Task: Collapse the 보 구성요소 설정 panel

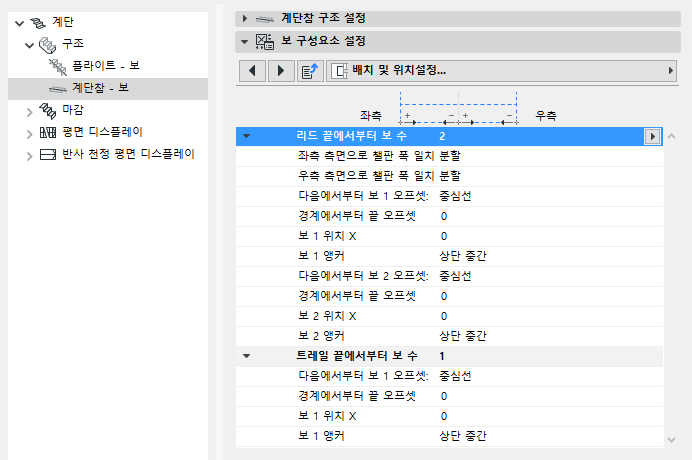Action: point(244,41)
